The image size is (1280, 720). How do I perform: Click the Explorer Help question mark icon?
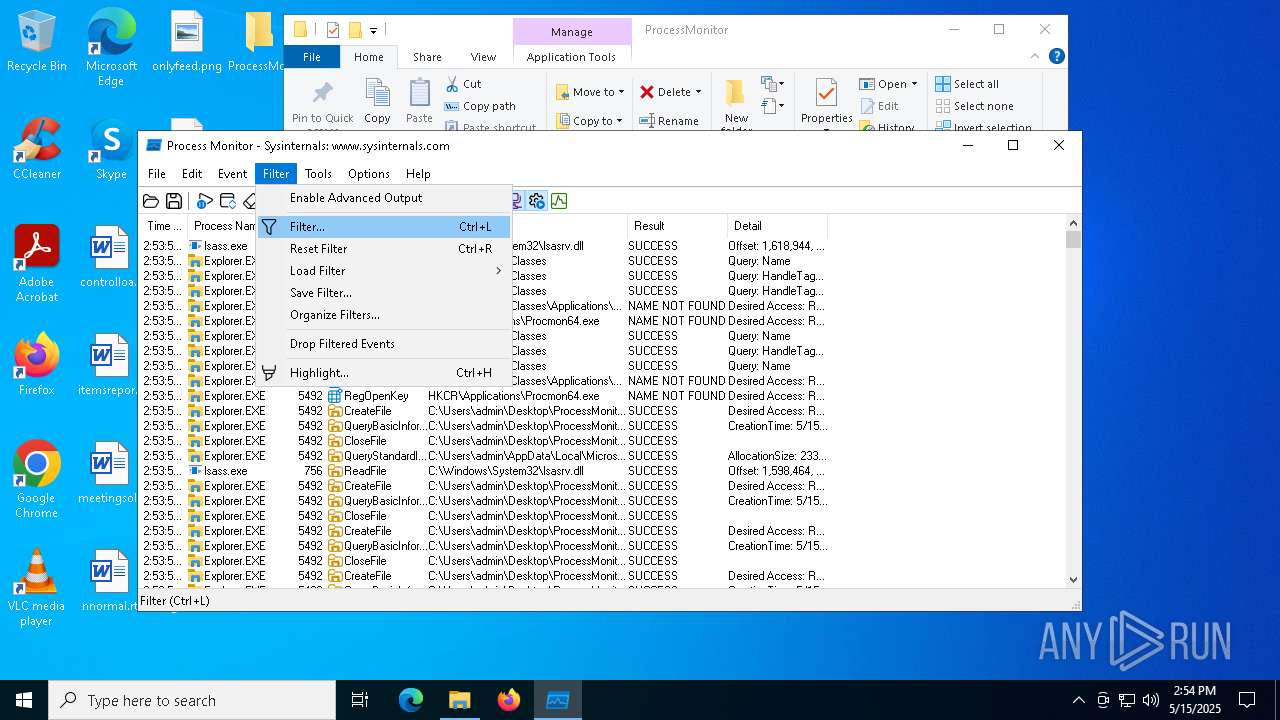[1057, 57]
